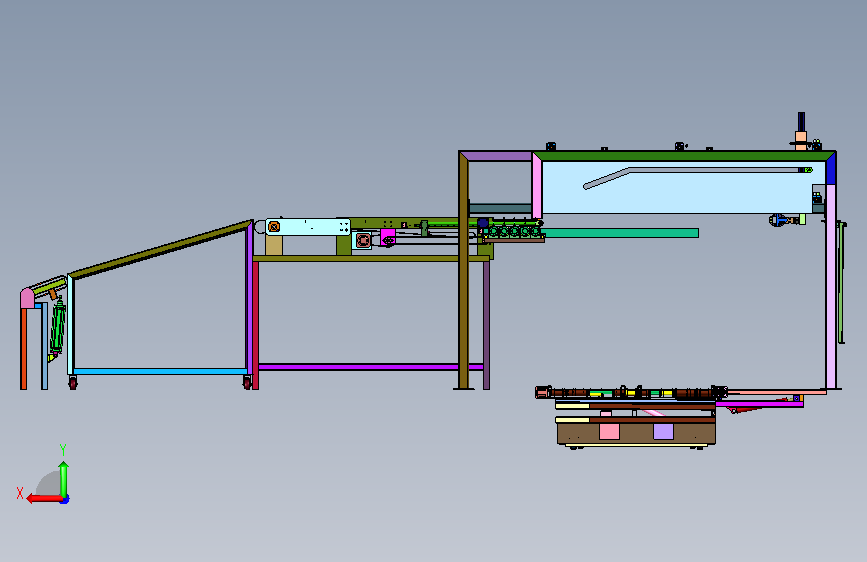Pick the gray bent rail inside blue panel
This screenshot has width=867, height=562.
click(x=694, y=176)
